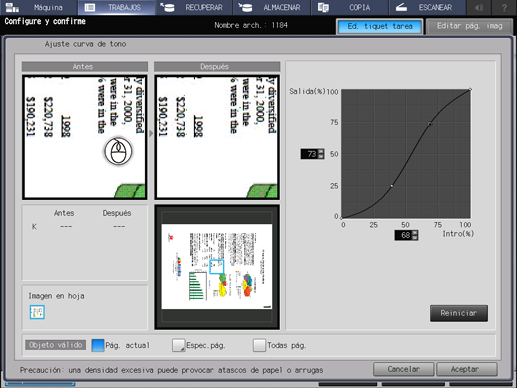Screen dimensions: 517x388
Task: Click the Intro value field showing 68
Action: point(403,235)
